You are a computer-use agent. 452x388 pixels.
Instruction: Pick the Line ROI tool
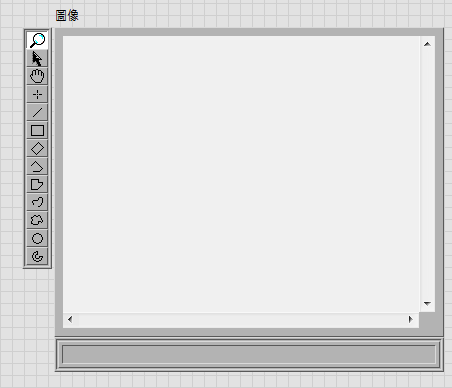pos(37,112)
